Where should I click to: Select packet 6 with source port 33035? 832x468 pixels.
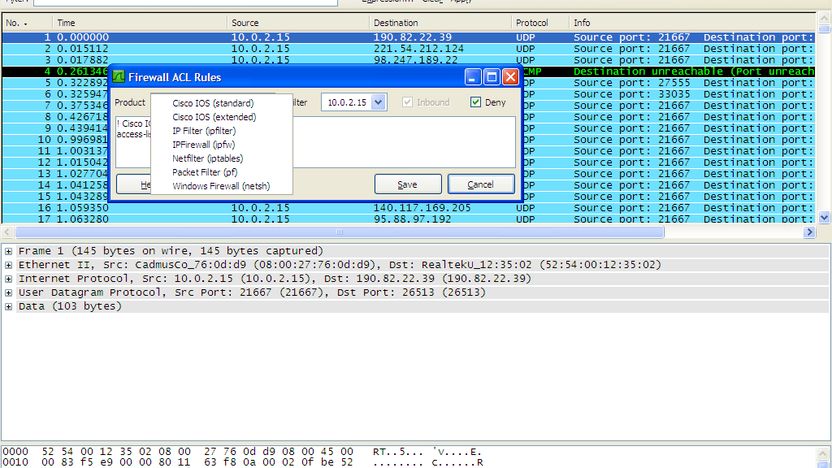(669, 94)
